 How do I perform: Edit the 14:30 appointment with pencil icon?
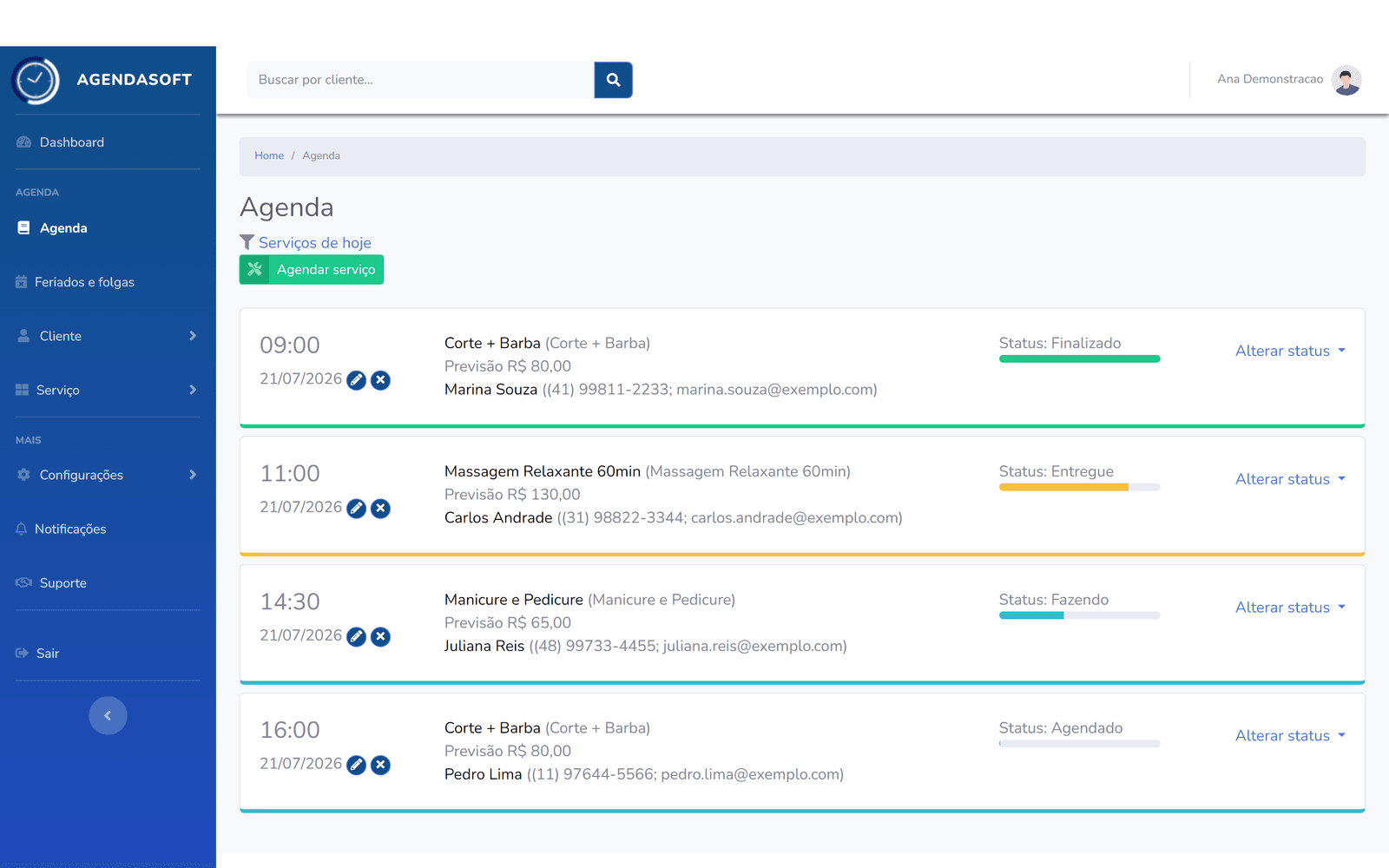356,637
